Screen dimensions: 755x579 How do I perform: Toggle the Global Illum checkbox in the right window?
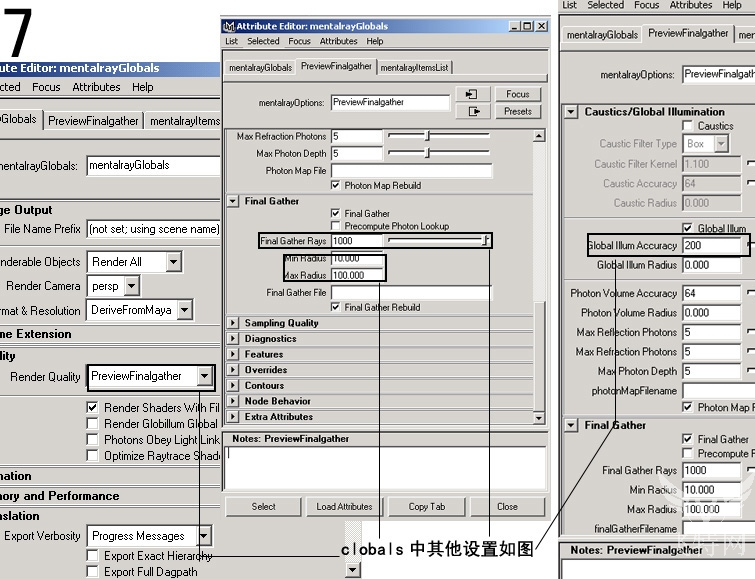(x=688, y=228)
